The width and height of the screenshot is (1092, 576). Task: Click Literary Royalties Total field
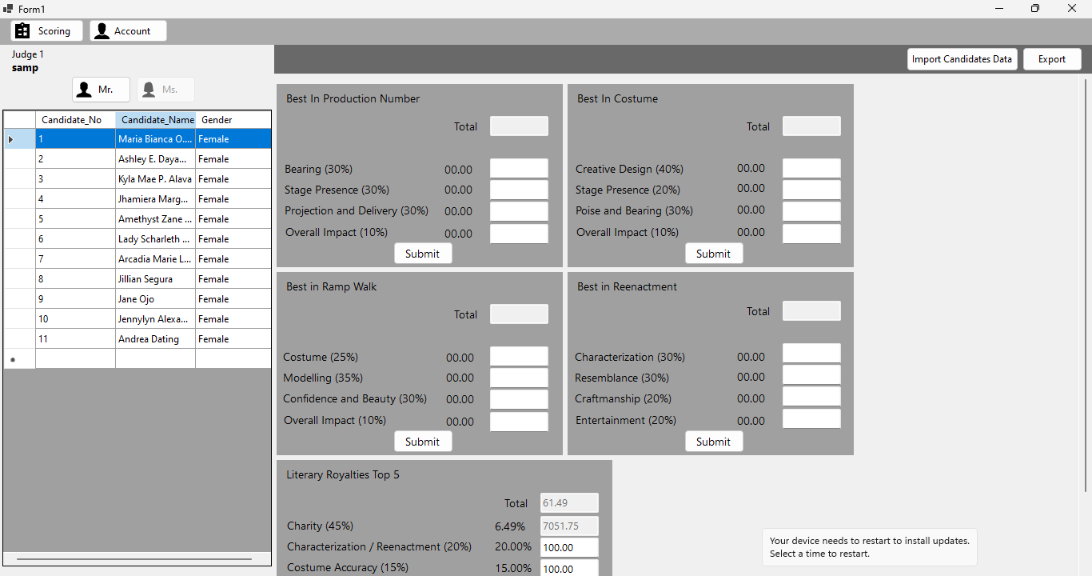pyautogui.click(x=569, y=503)
